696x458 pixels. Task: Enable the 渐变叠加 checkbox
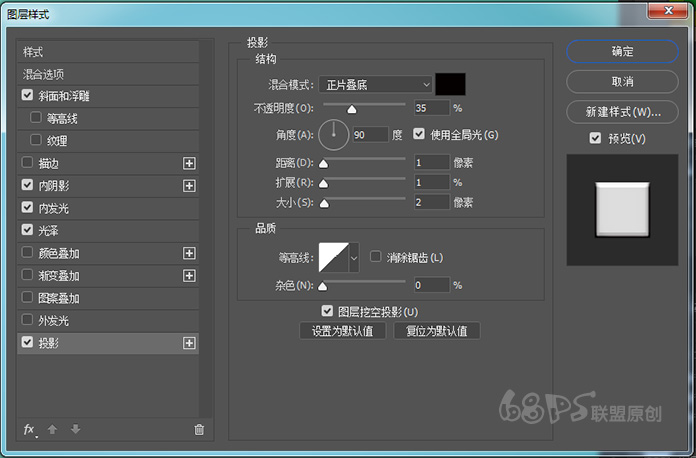coord(28,275)
